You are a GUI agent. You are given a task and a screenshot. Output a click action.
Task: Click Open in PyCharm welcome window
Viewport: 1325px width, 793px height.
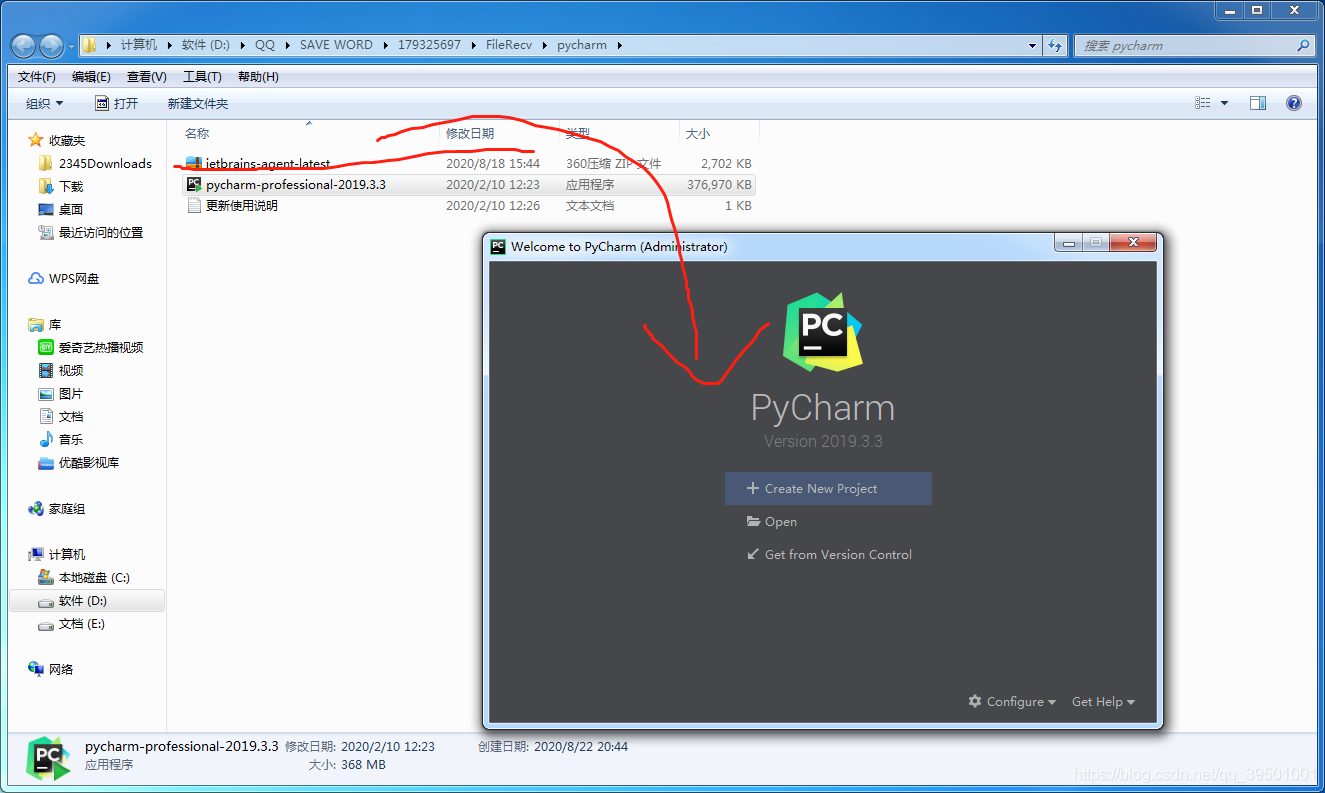click(x=772, y=521)
